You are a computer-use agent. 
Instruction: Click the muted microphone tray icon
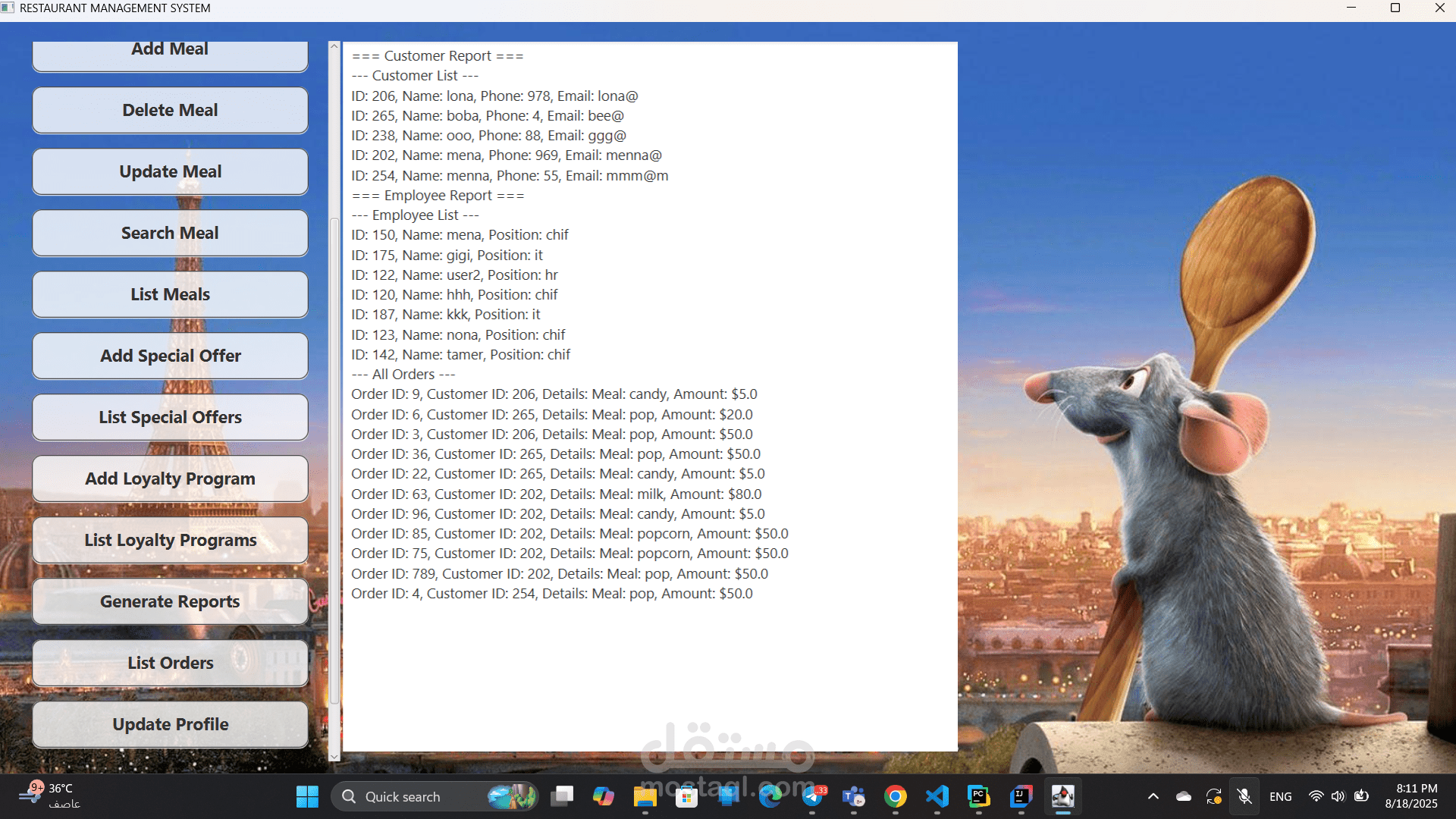pyautogui.click(x=1244, y=796)
